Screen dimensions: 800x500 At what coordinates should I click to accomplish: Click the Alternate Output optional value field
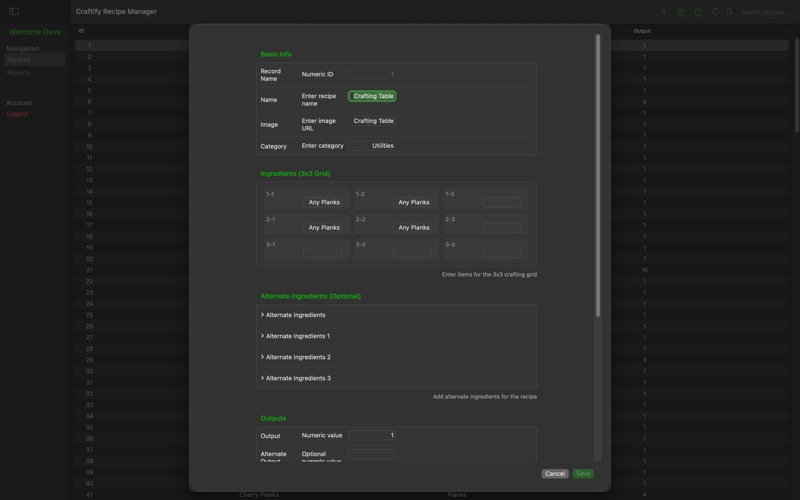(x=372, y=454)
